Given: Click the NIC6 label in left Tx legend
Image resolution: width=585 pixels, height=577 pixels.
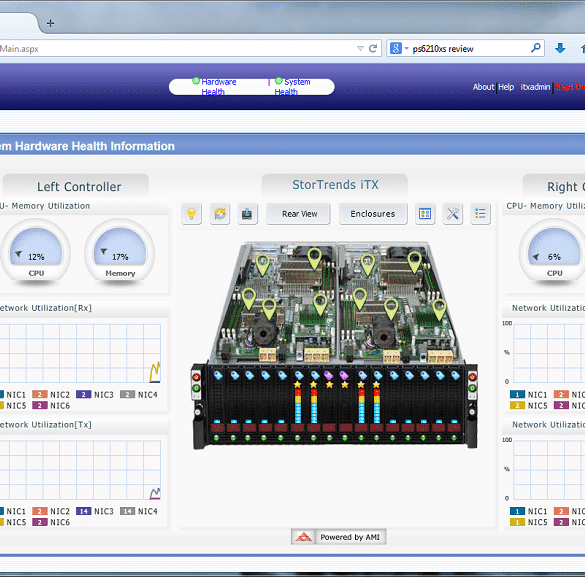Looking at the screenshot, I should coord(60,522).
